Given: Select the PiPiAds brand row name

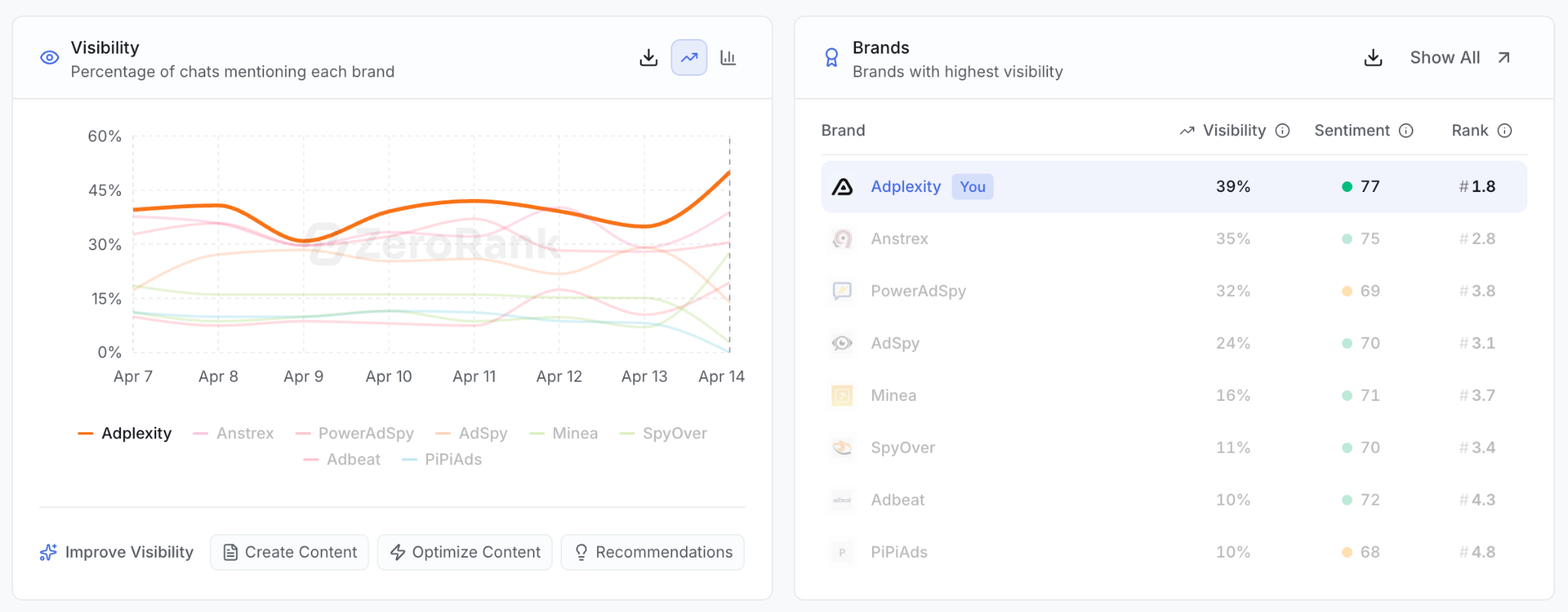Looking at the screenshot, I should point(900,552).
